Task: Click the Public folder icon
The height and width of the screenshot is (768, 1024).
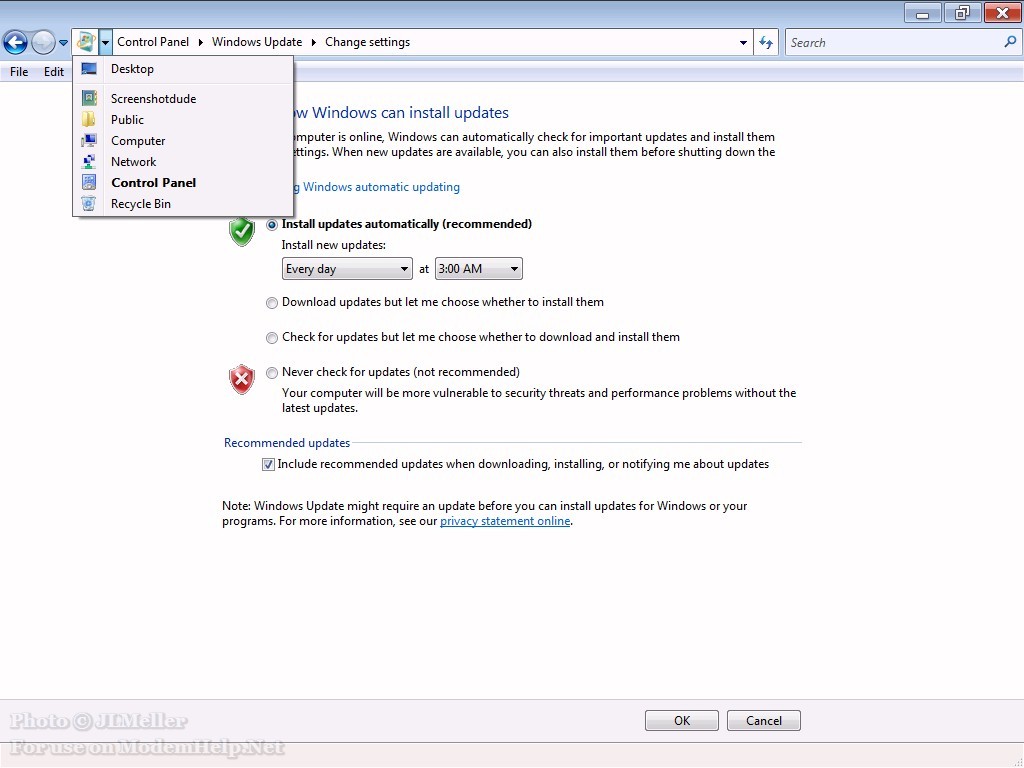Action: coord(89,120)
